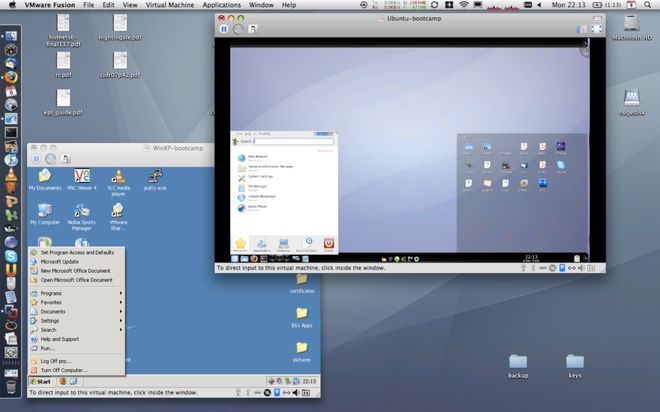Expand the Settings submenu in Start menu

click(77, 321)
